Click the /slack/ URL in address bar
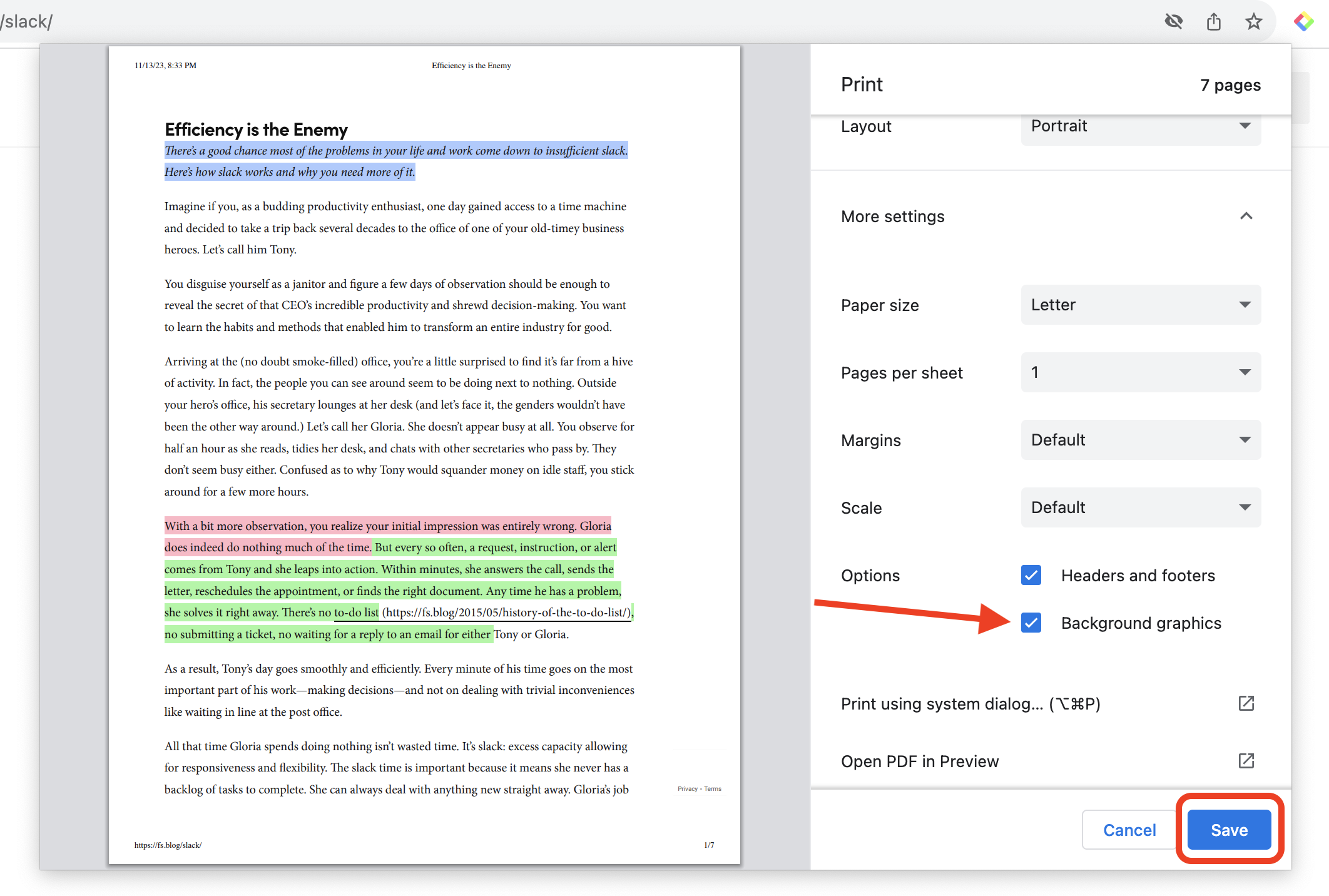Screen dimensions: 1329x896 pyautogui.click(x=26, y=22)
